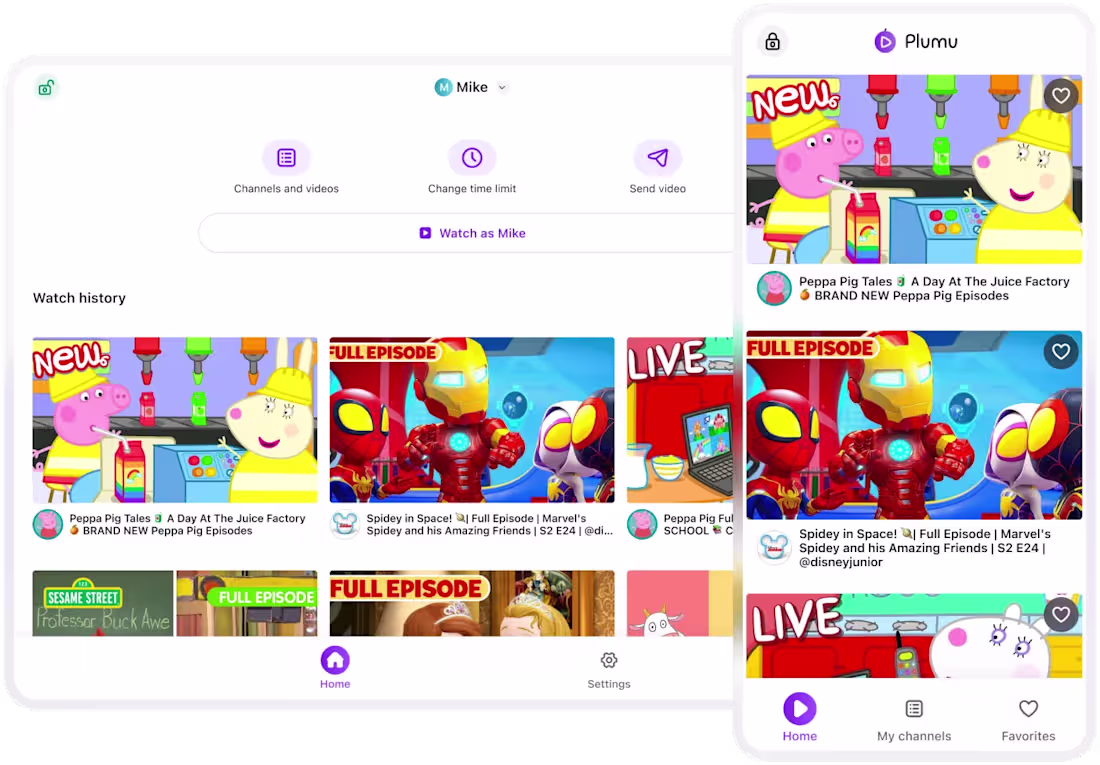
Task: Open the Favorites tab
Action: 1028,721
